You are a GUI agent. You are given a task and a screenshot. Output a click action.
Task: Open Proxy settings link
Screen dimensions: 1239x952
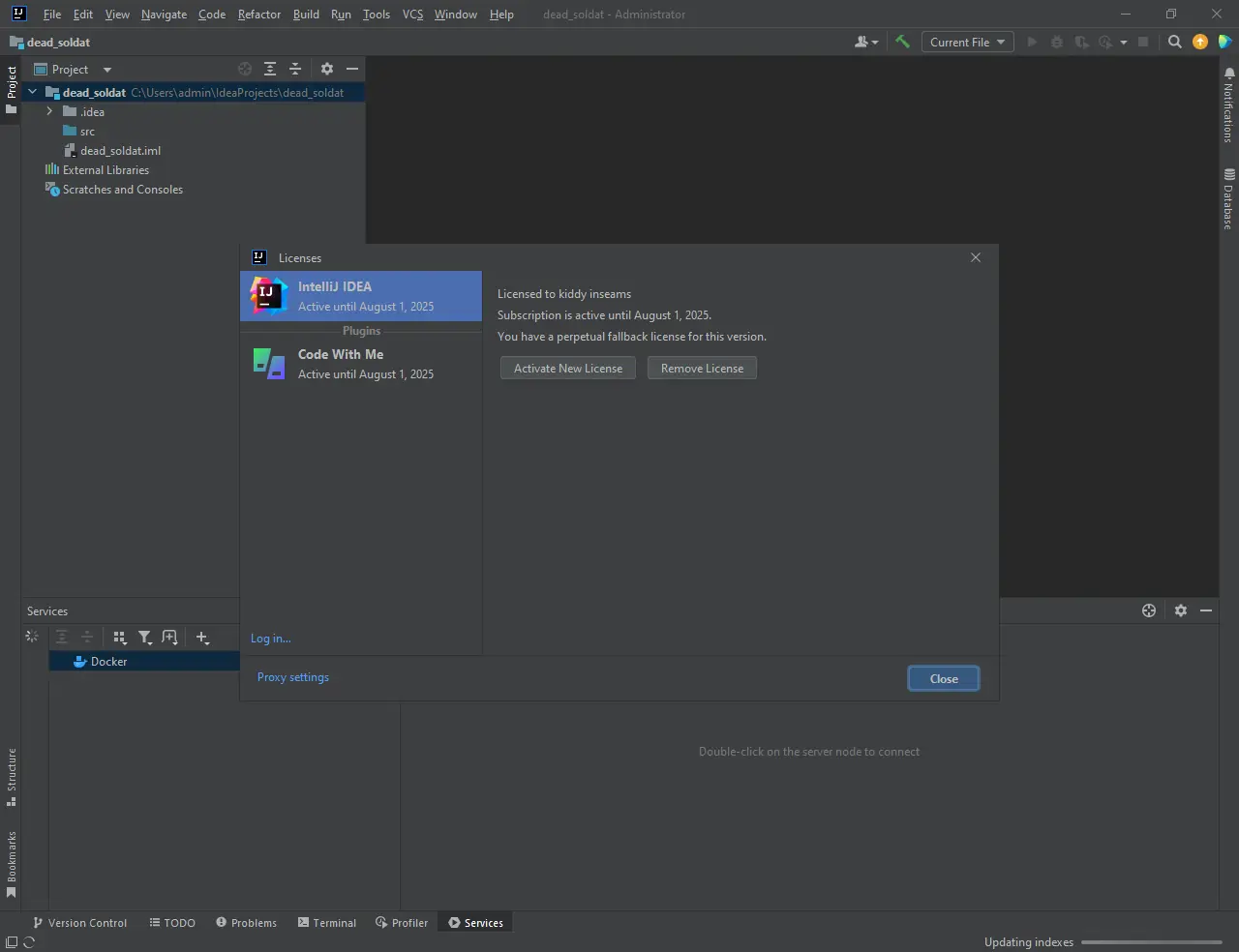point(293,677)
